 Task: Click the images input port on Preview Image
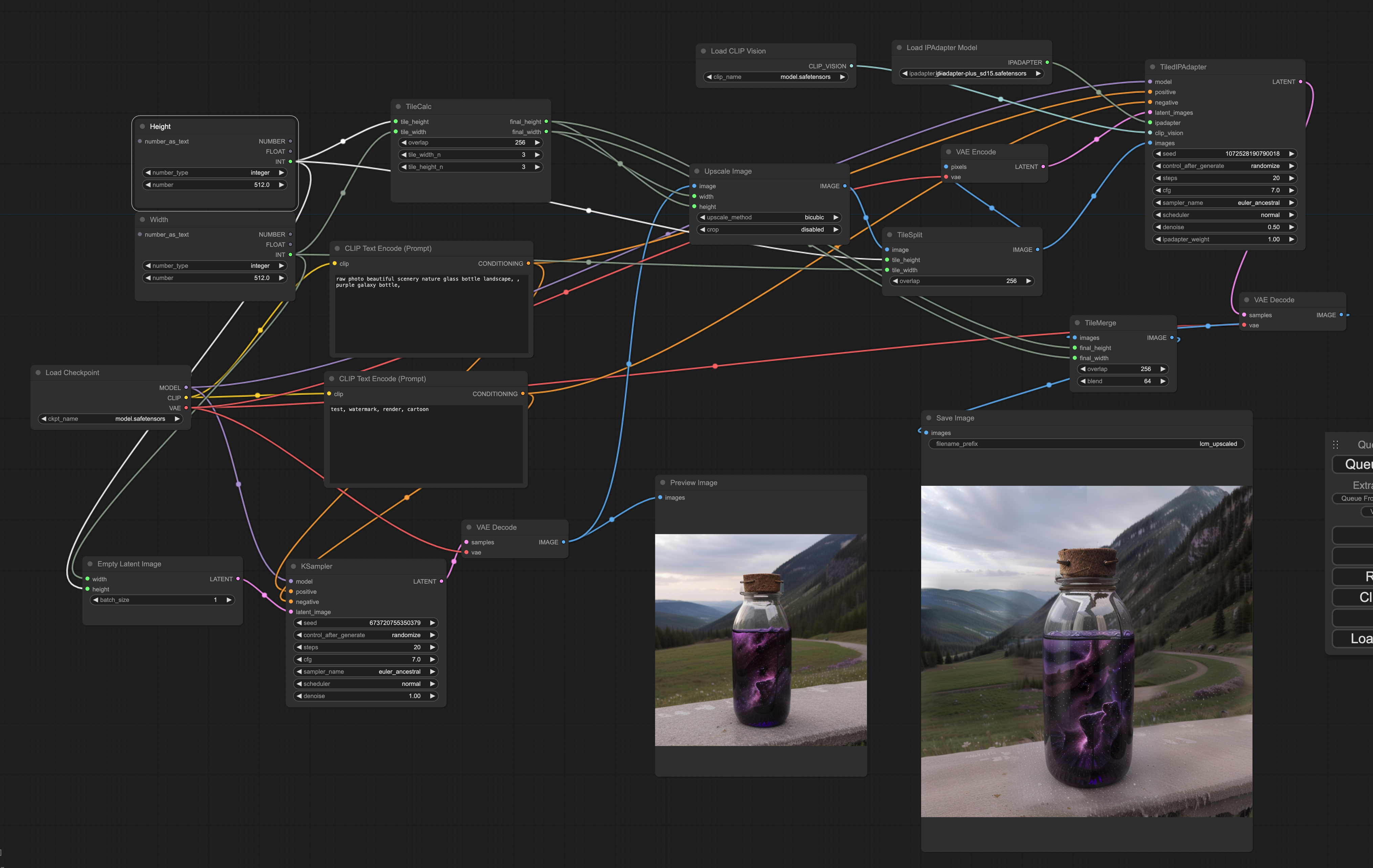660,498
